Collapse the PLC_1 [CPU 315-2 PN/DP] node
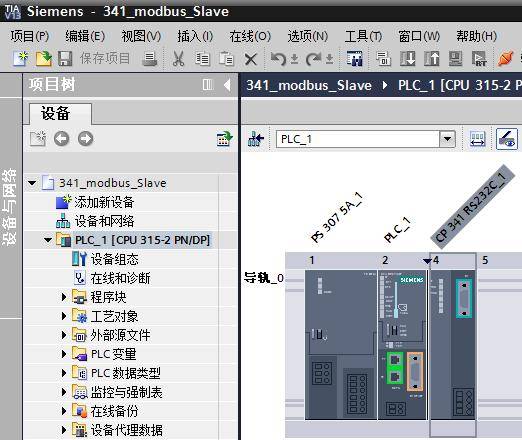 click(48, 240)
